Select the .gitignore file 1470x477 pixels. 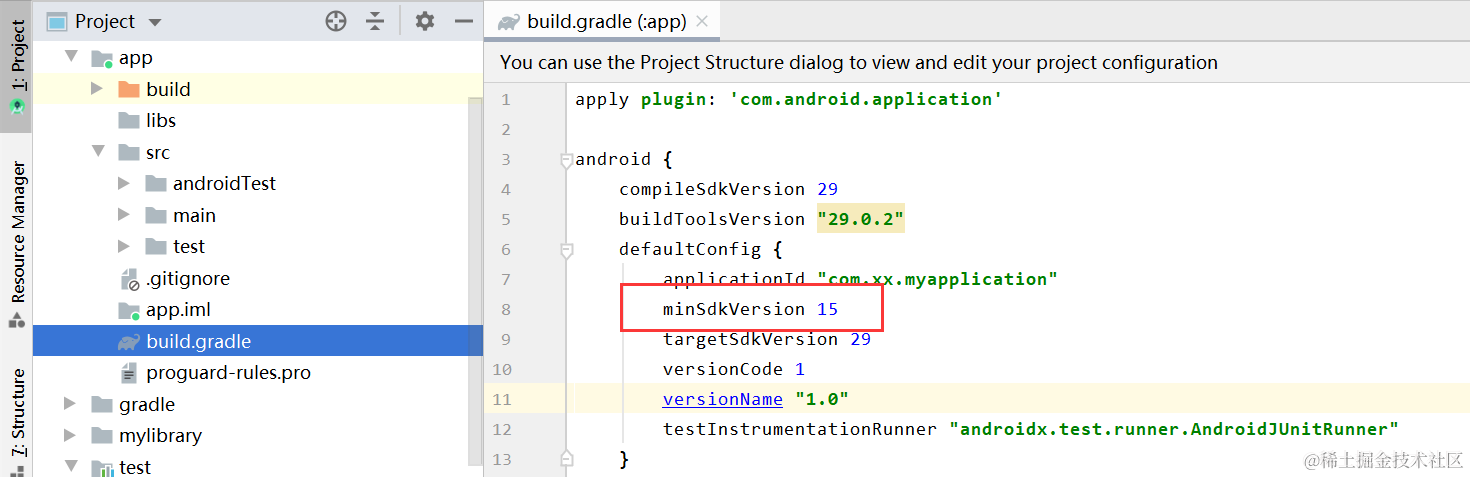(x=187, y=278)
